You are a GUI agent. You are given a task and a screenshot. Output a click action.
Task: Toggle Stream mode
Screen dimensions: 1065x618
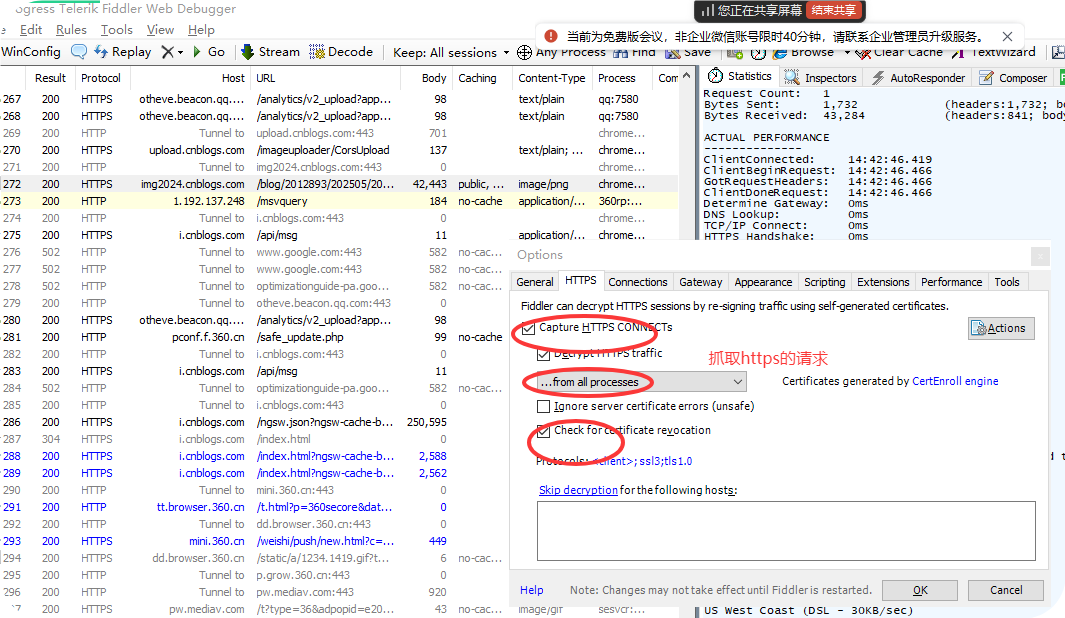tap(270, 52)
